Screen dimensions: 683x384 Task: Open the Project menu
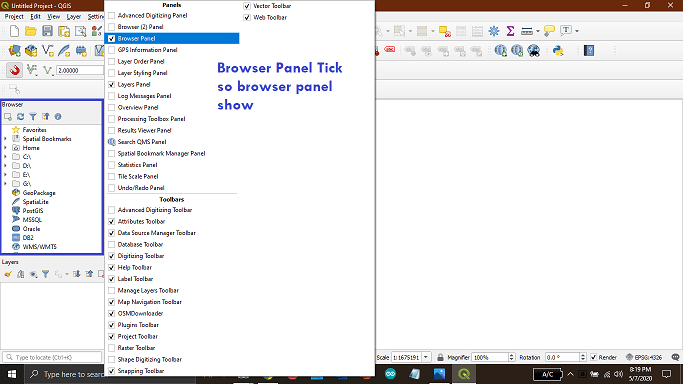pyautogui.click(x=14, y=17)
